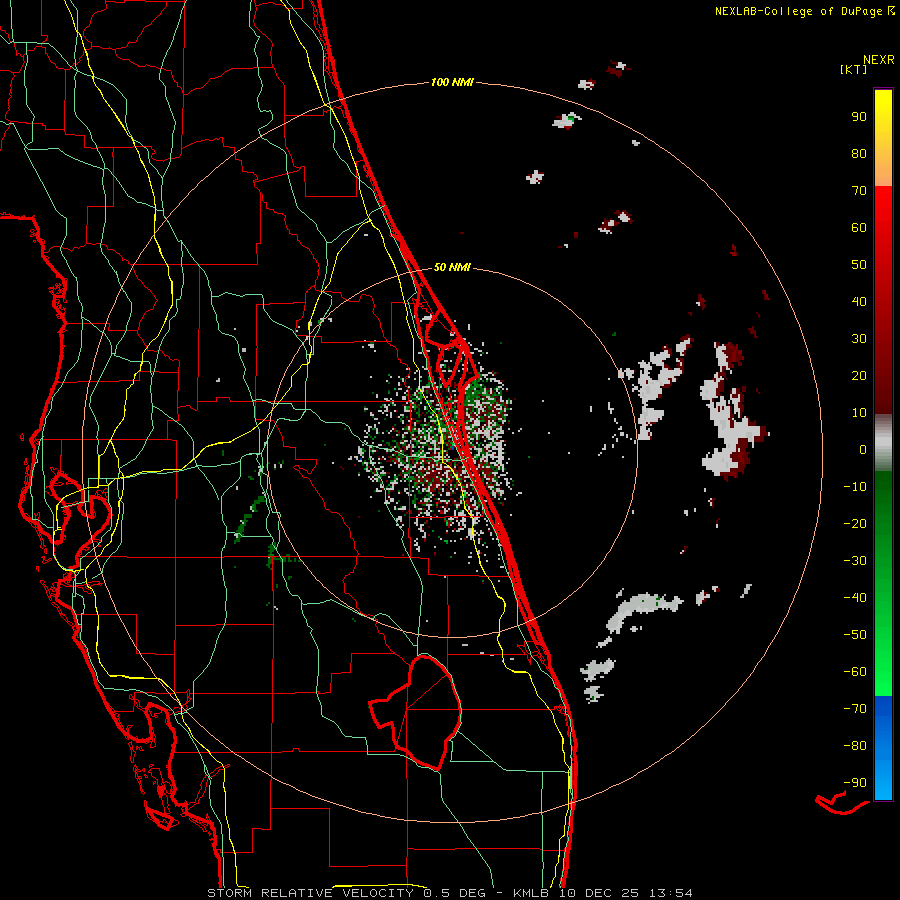The width and height of the screenshot is (900, 900).
Task: Click the 40 knot value on the scale
Action: tap(859, 301)
